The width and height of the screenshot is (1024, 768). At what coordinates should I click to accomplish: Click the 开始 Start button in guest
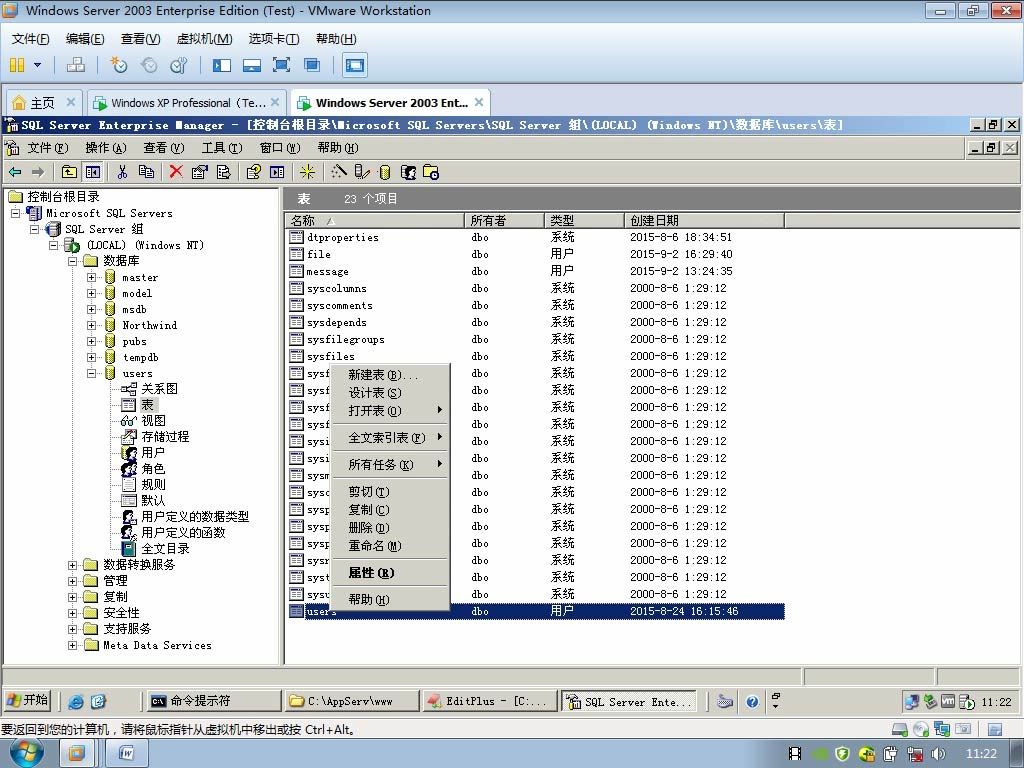[28, 701]
